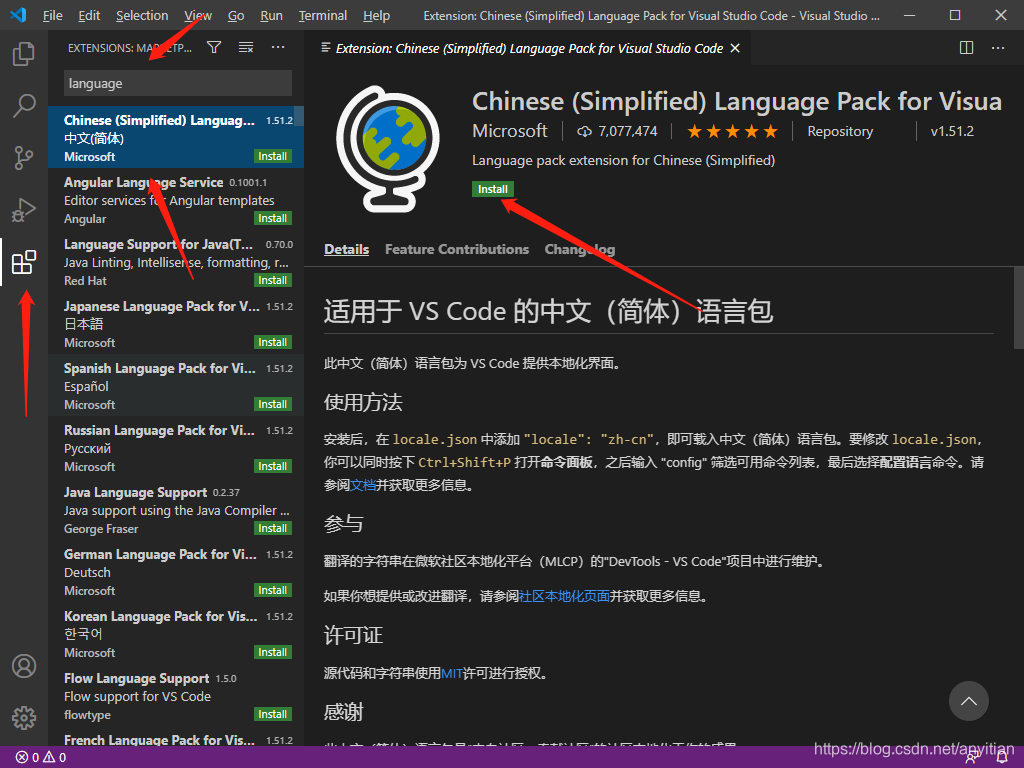Select the Extensions view icon

[24, 262]
